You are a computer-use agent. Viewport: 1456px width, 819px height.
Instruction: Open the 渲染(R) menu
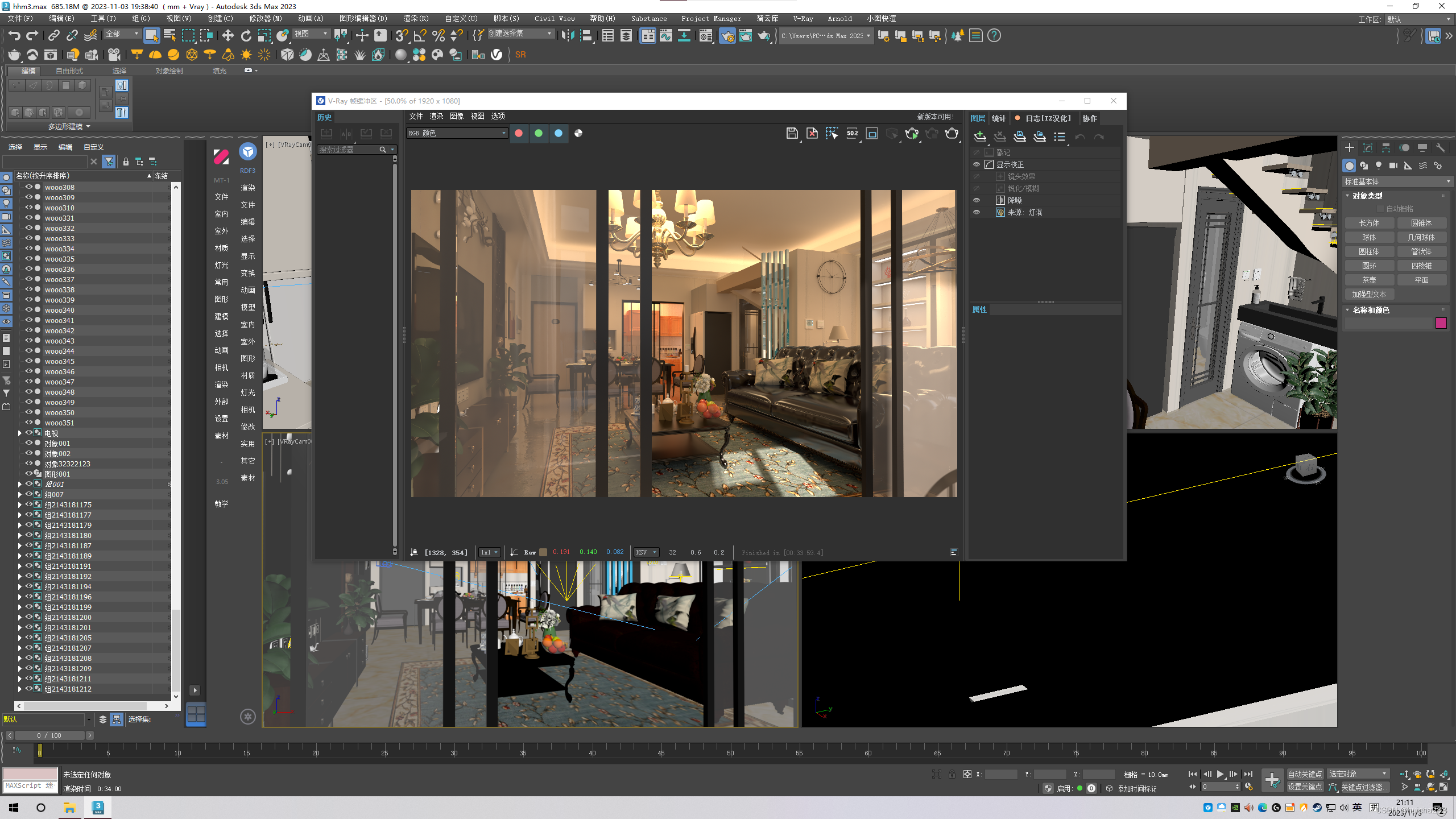click(416, 18)
